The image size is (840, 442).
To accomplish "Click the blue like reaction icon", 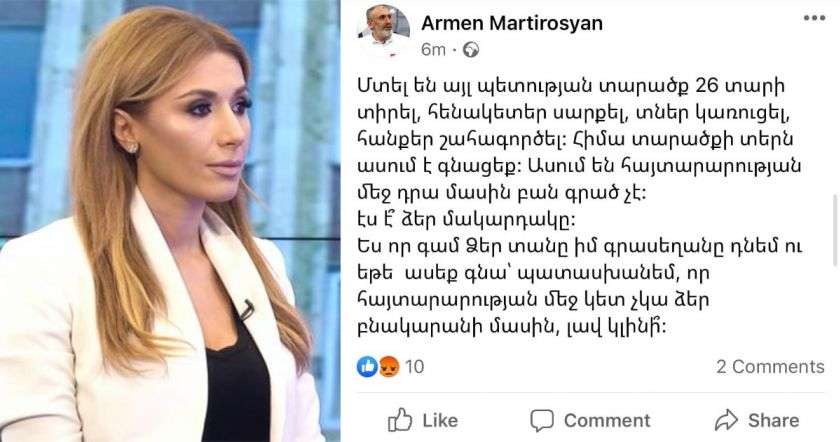I will 368,366.
